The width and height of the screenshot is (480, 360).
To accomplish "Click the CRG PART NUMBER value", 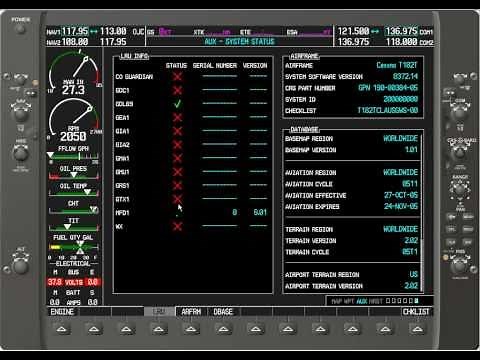I will [x=388, y=88].
